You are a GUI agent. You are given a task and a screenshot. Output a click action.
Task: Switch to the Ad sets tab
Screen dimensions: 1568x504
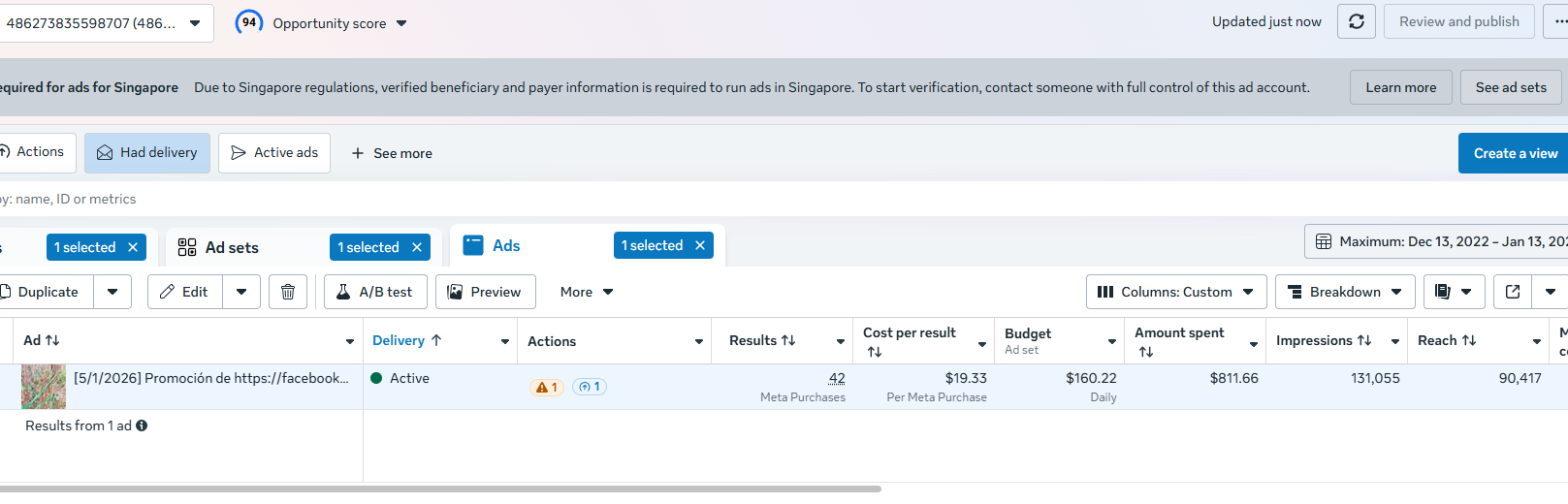(x=233, y=247)
